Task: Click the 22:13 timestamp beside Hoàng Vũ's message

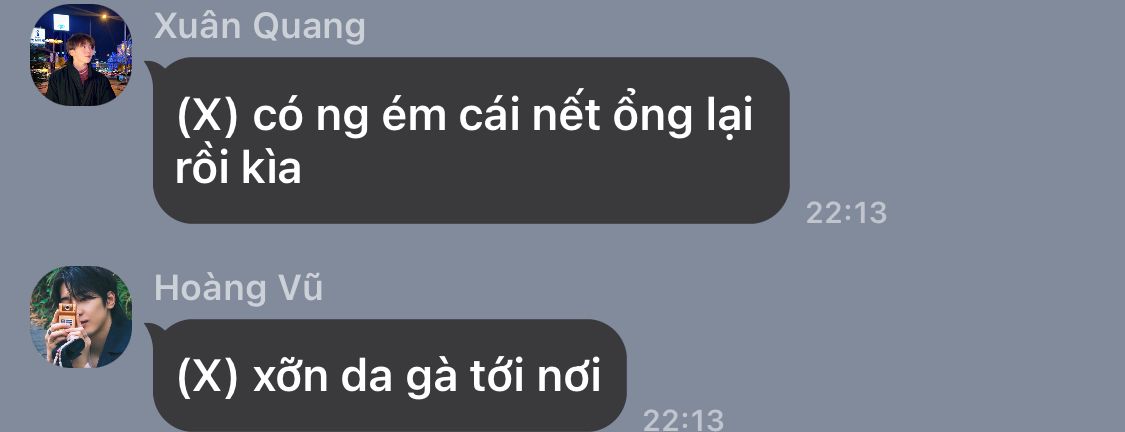Action: pyautogui.click(x=683, y=420)
